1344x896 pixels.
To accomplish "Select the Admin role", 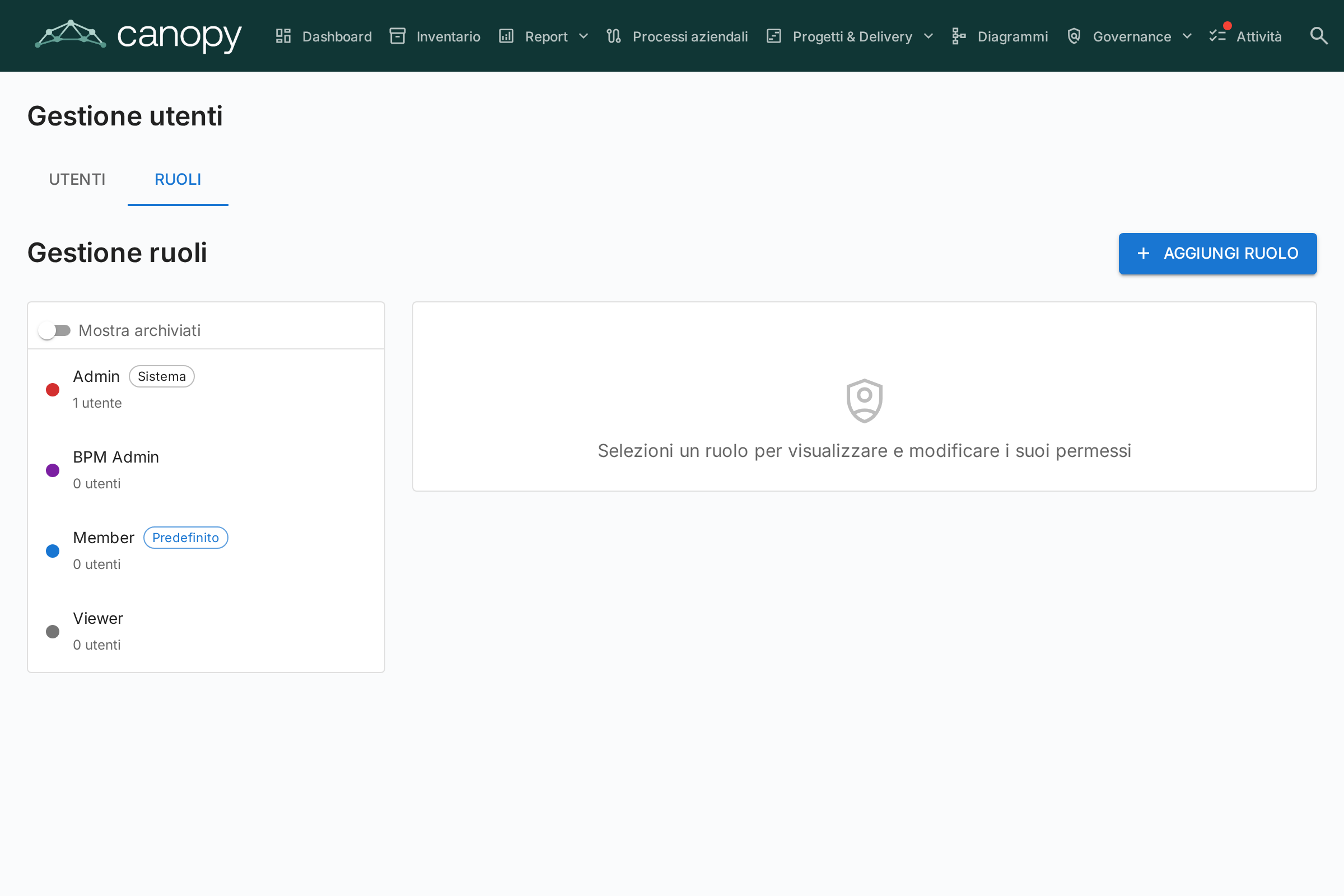I will tap(206, 390).
